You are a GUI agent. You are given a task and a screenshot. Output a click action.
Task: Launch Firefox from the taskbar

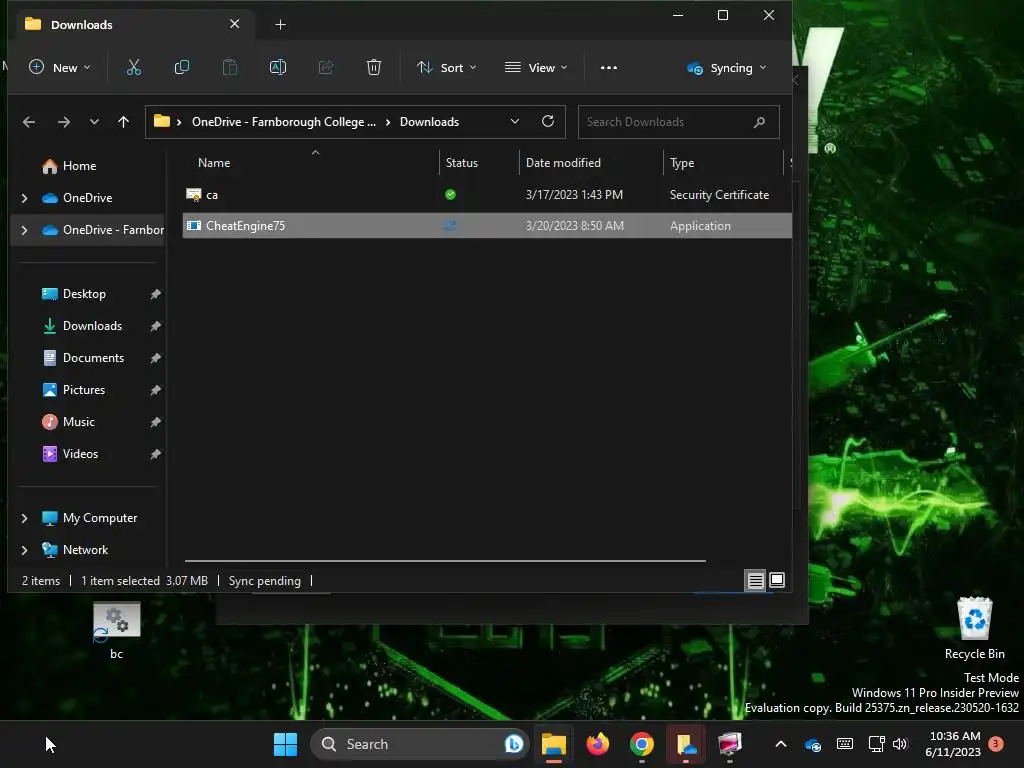tap(598, 744)
